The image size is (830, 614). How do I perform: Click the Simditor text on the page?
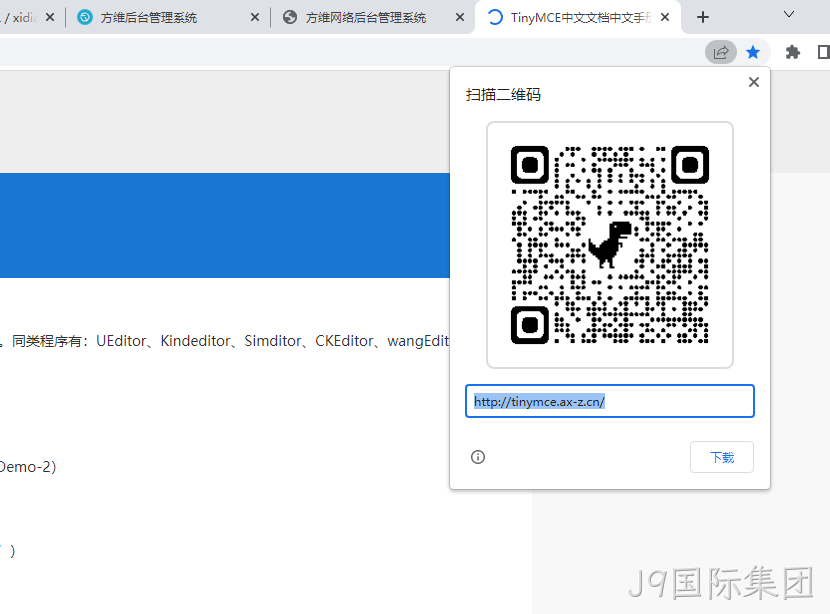pos(273,341)
